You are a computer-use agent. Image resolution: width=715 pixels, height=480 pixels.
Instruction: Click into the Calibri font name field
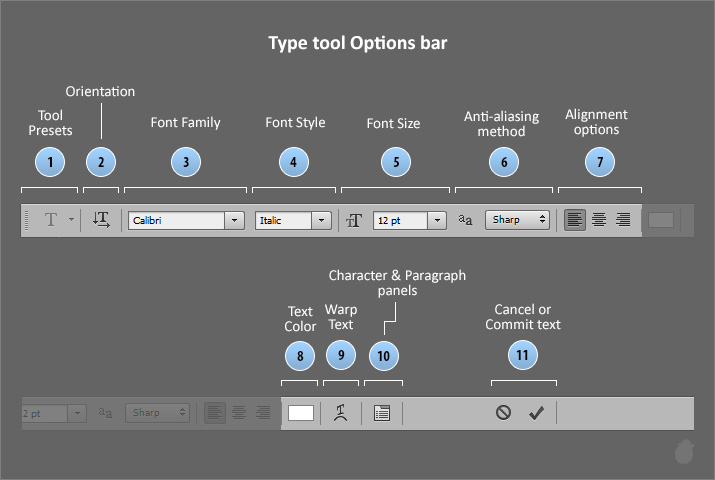(175, 220)
